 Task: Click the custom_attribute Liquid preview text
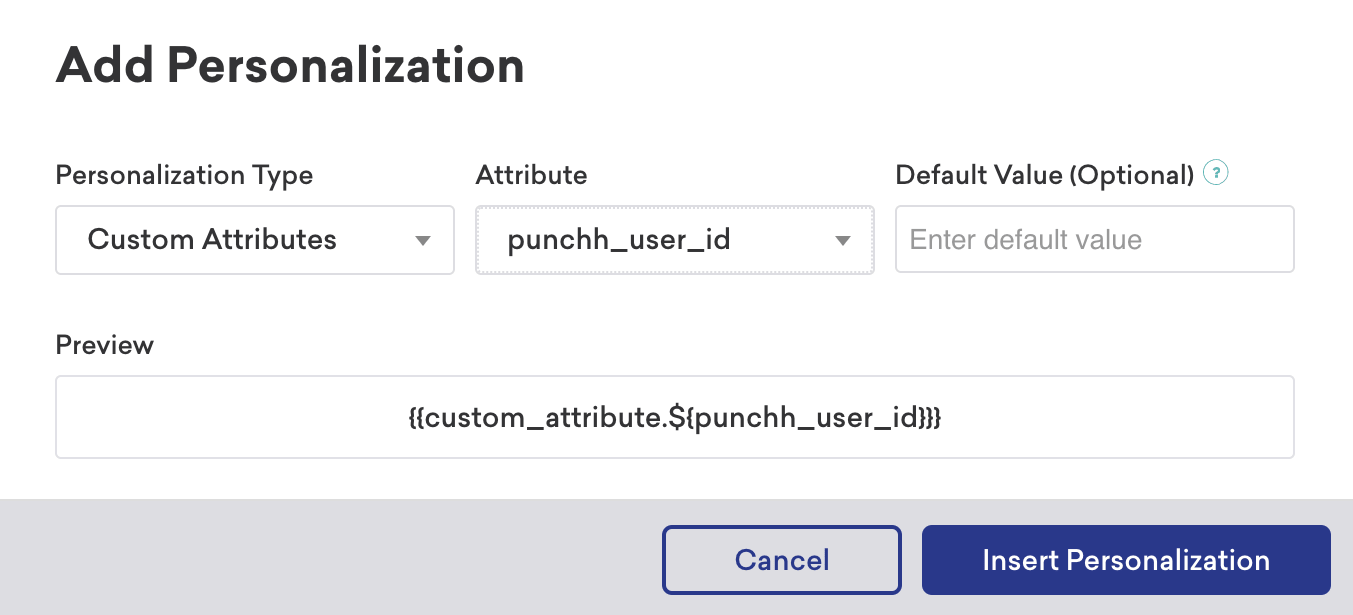[x=675, y=417]
